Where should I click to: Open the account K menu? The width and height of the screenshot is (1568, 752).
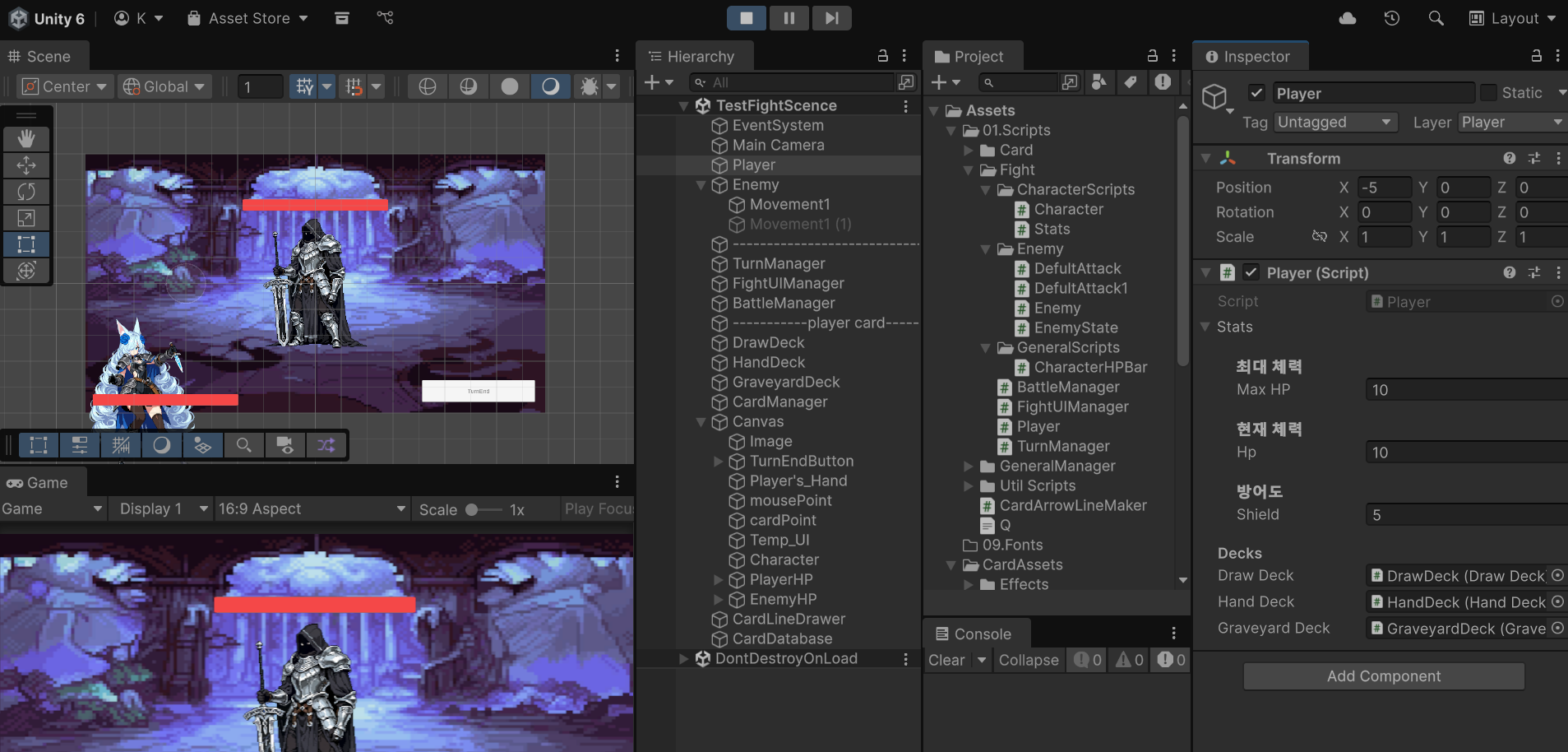click(x=138, y=18)
